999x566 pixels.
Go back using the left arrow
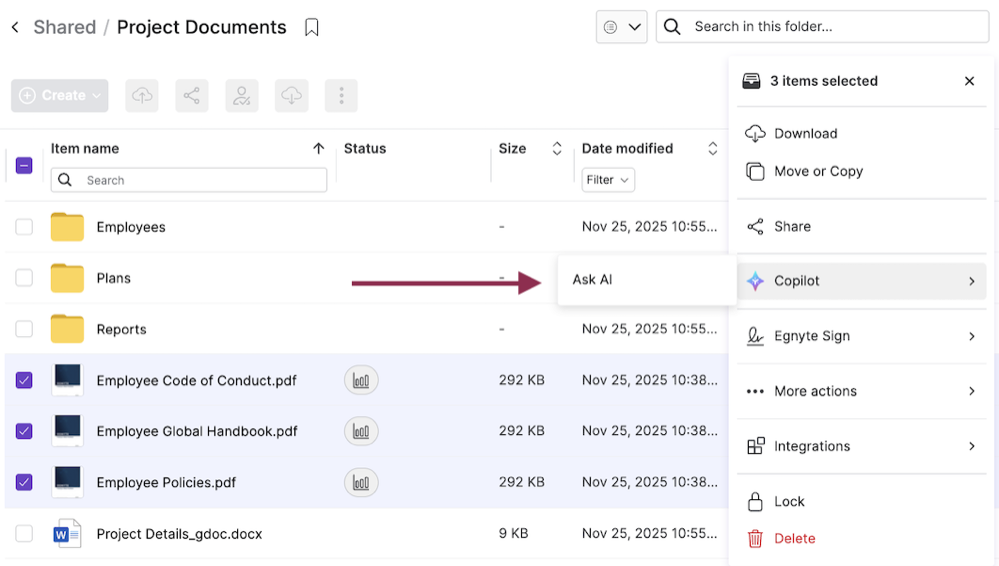click(15, 27)
